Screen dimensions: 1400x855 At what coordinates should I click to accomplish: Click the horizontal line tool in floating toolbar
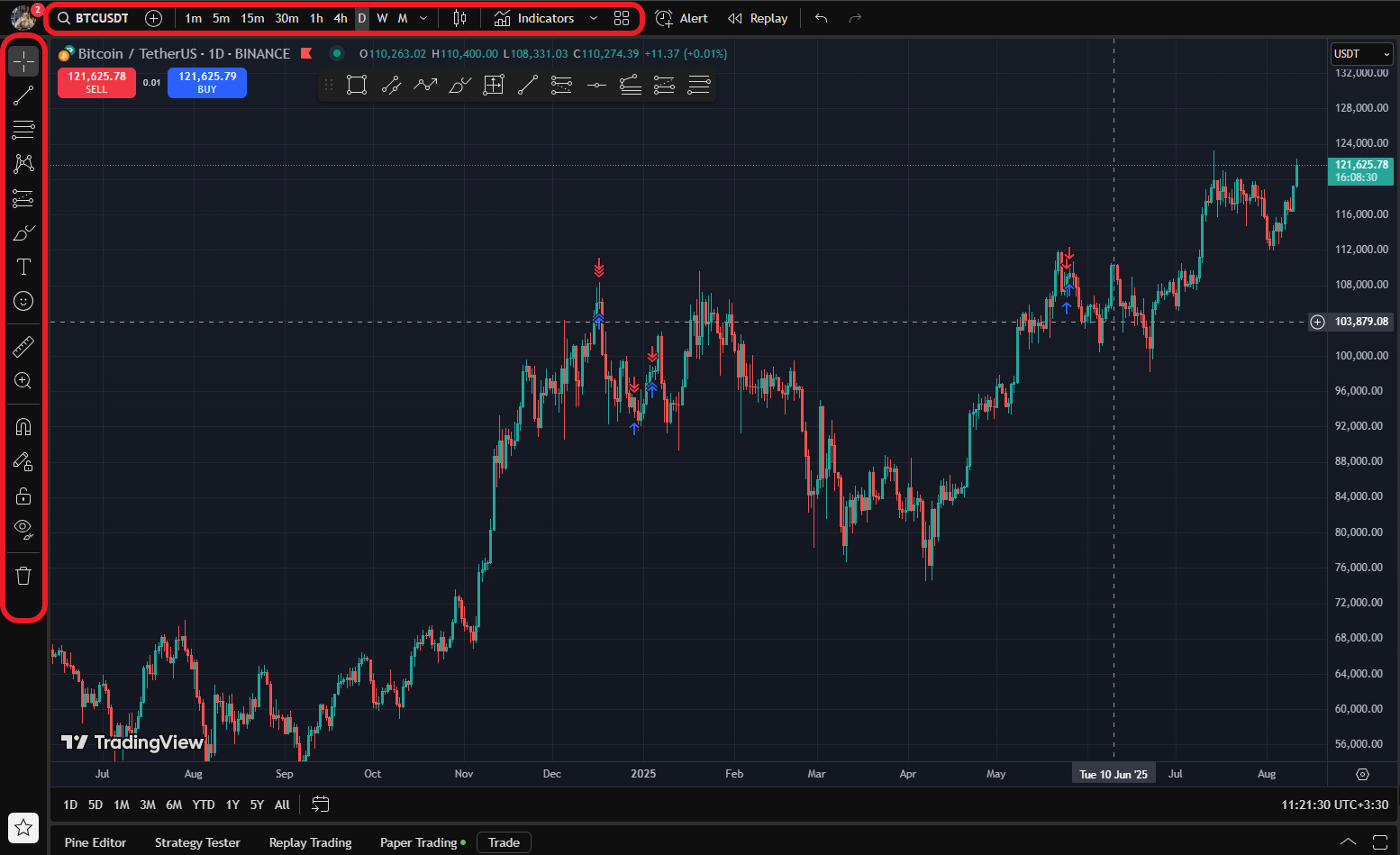[x=596, y=85]
